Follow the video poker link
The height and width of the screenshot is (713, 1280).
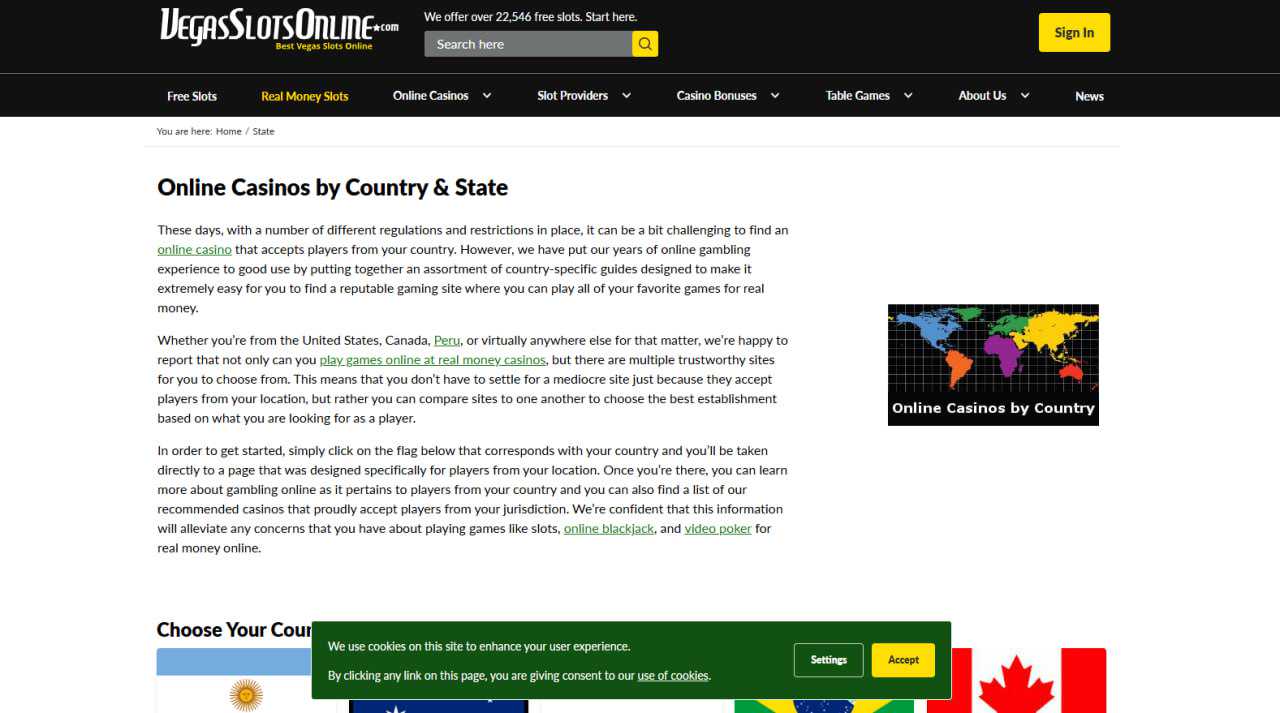pyautogui.click(x=718, y=529)
